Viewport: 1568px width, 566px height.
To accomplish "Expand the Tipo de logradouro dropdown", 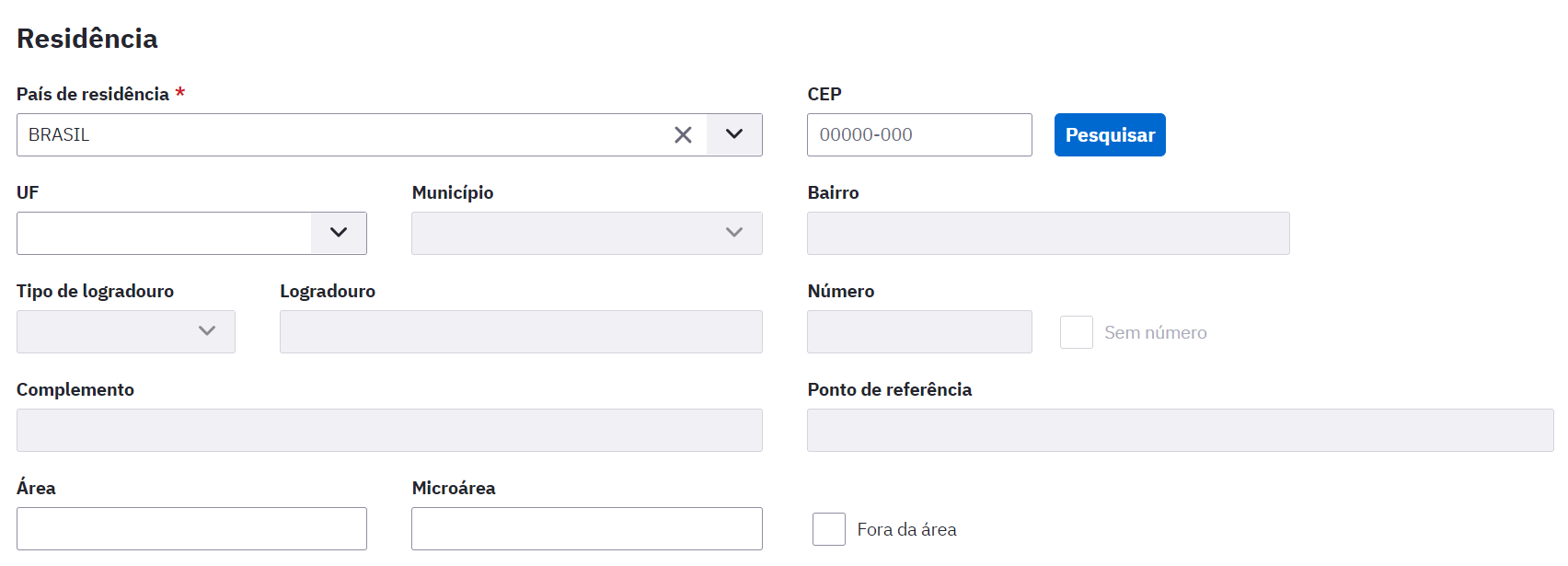I will [207, 331].
